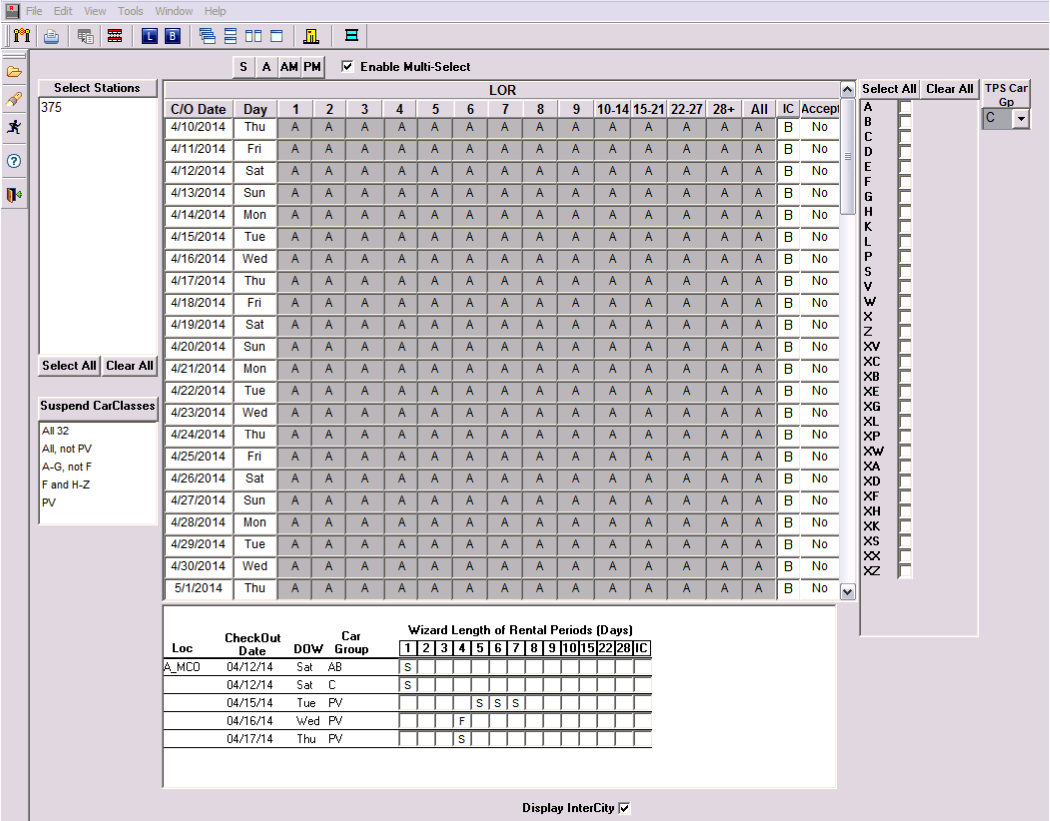This screenshot has width=1050, height=821.
Task: Click the gray table-report toolbar icon
Action: tap(85, 36)
